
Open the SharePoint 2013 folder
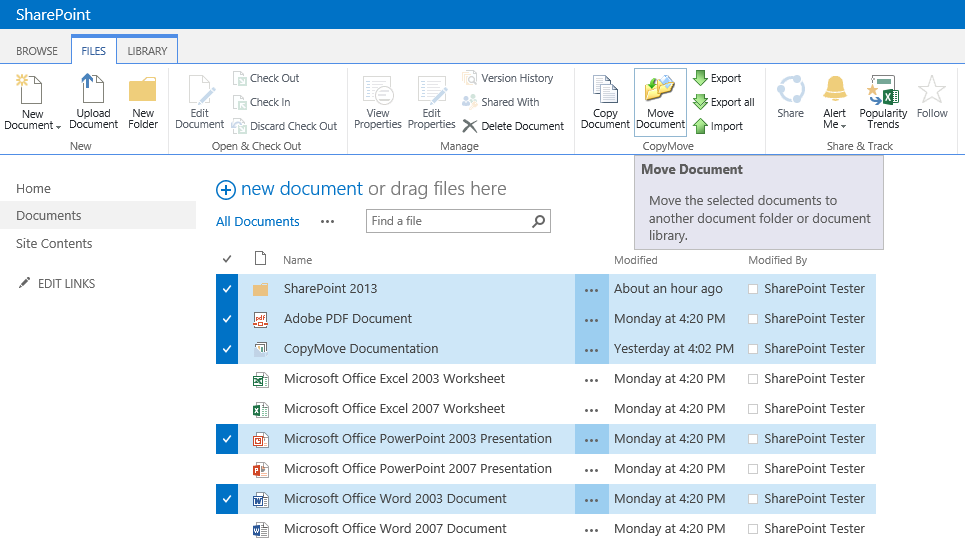pos(330,289)
